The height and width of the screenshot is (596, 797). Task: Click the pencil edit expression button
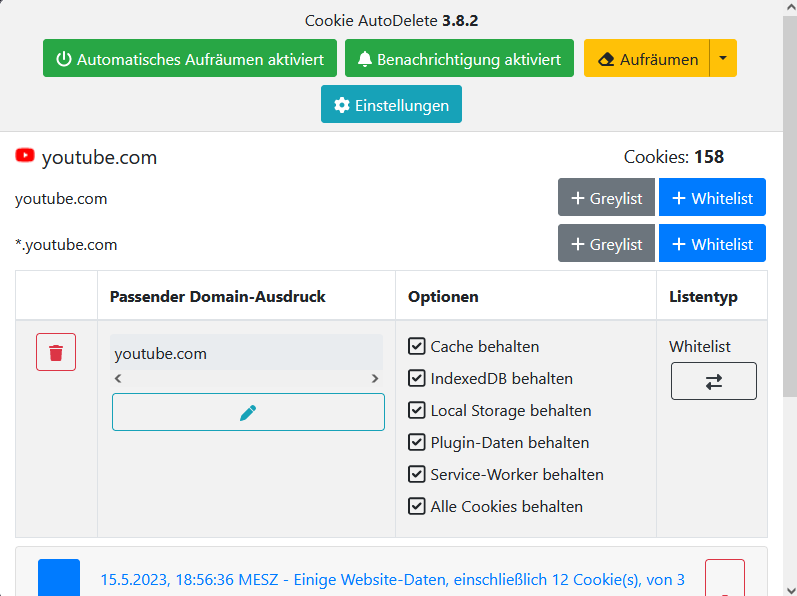pos(248,412)
